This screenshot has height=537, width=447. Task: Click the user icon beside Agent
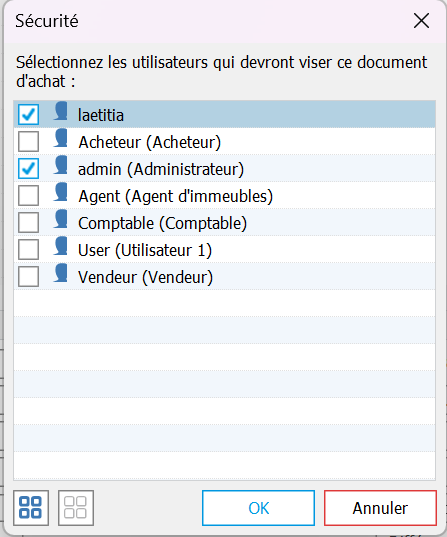(61, 192)
